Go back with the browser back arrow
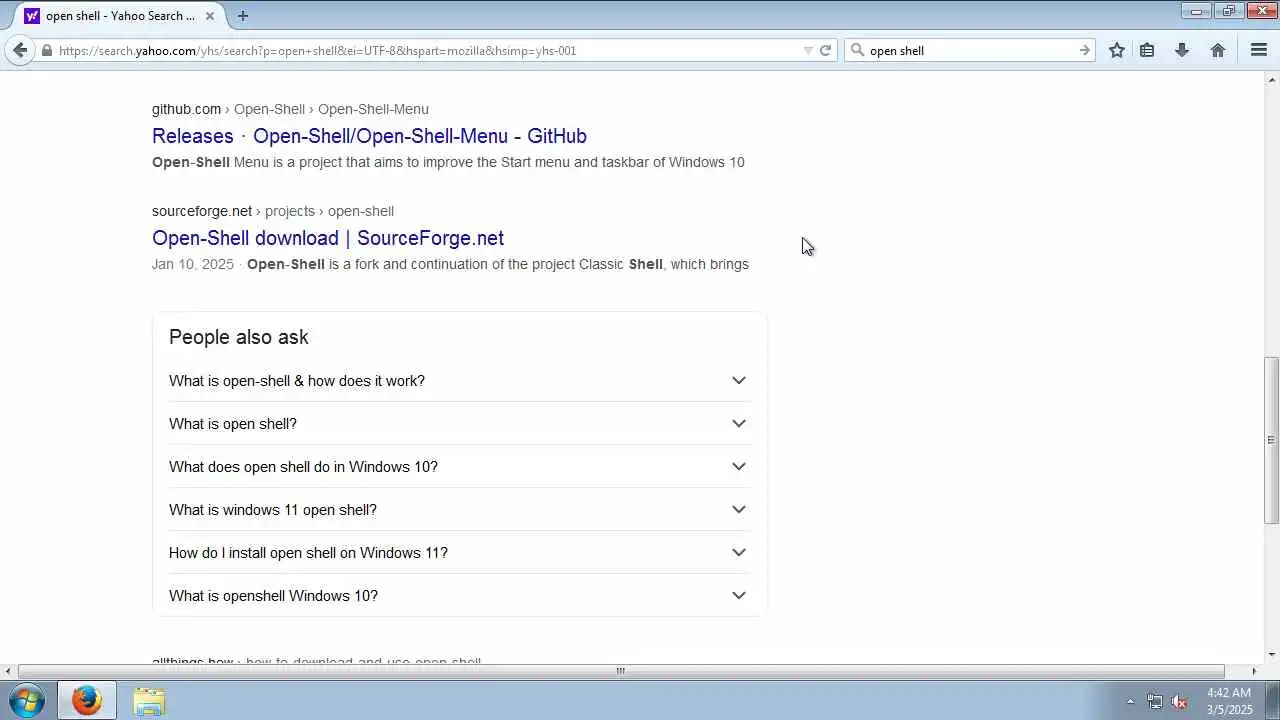The width and height of the screenshot is (1280, 720). click(20, 50)
